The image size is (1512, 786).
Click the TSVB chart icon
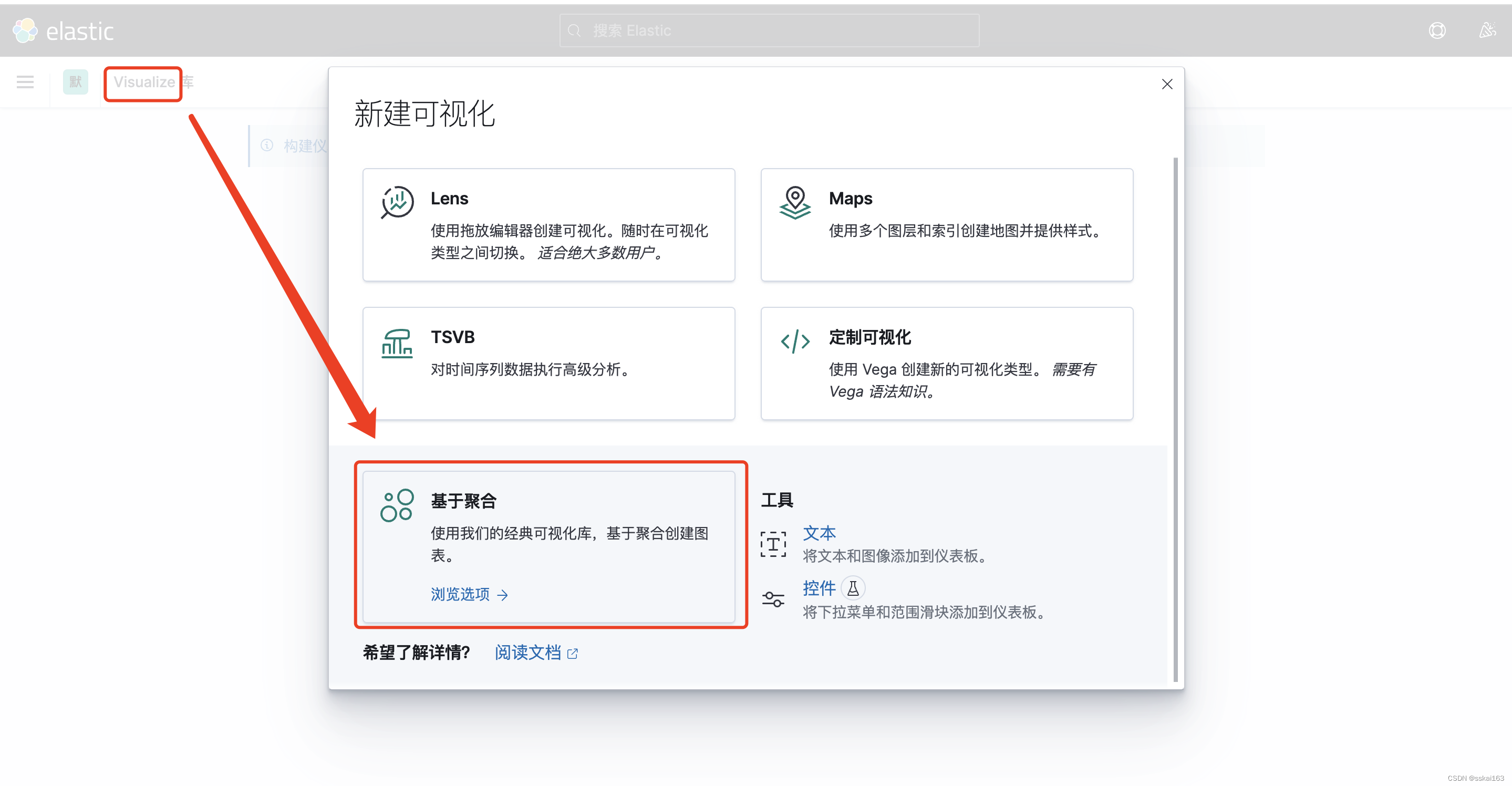click(397, 343)
